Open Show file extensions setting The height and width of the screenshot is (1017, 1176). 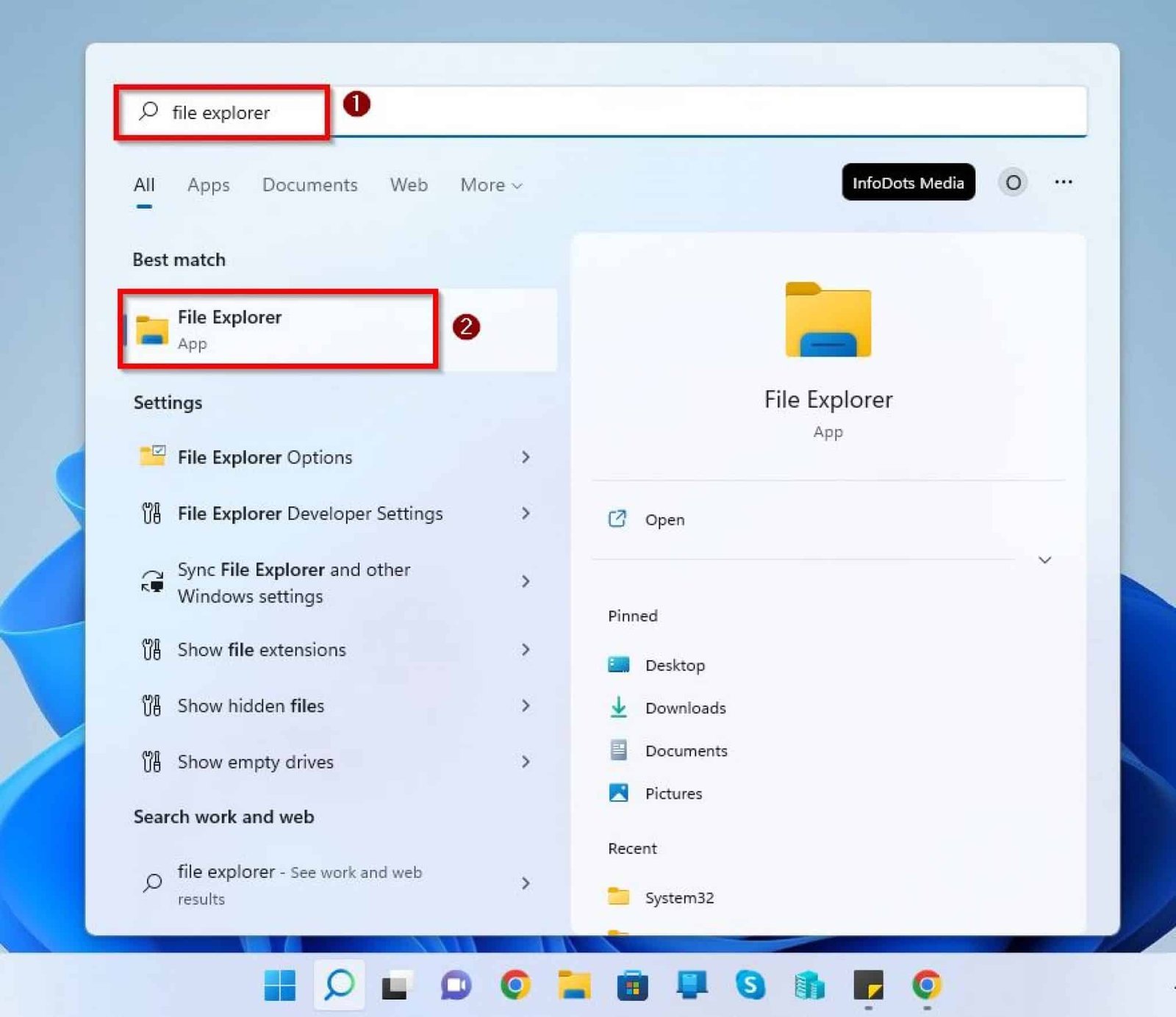[x=338, y=650]
